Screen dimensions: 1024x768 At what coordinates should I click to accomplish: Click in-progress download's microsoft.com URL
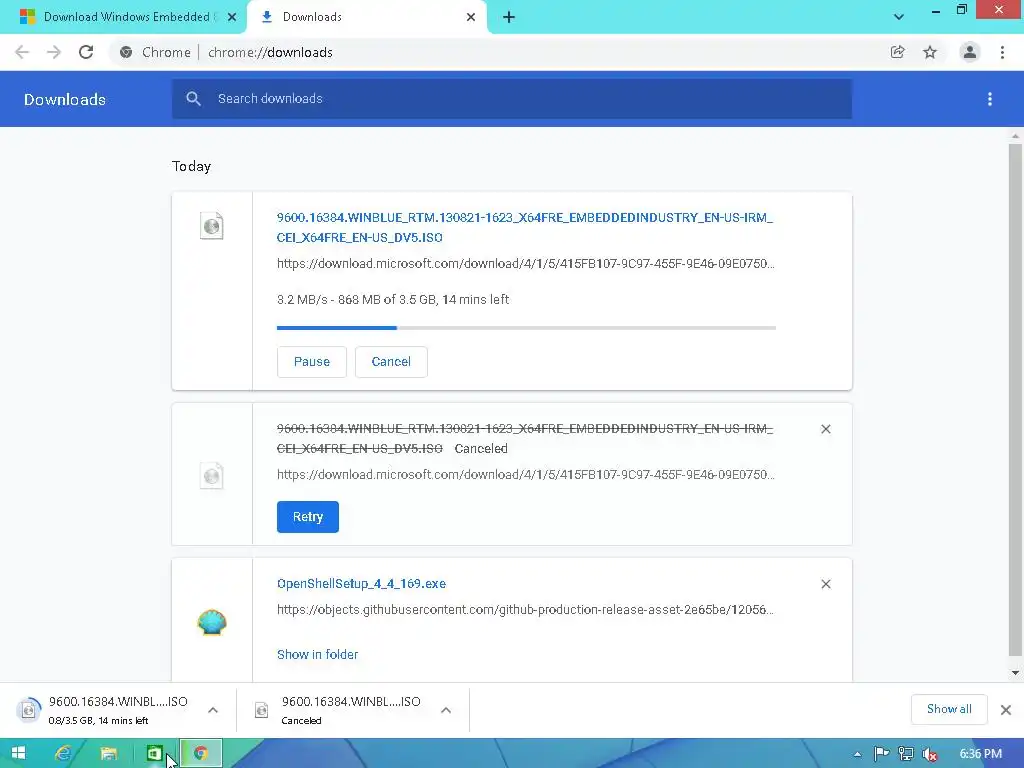pos(526,264)
